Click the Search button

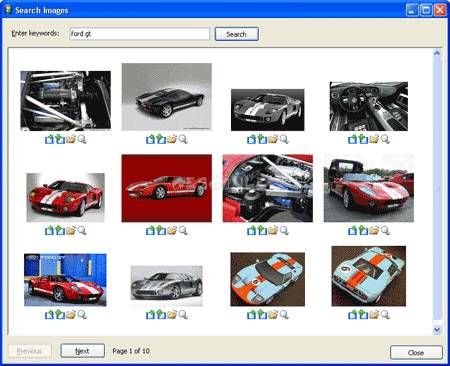[237, 34]
